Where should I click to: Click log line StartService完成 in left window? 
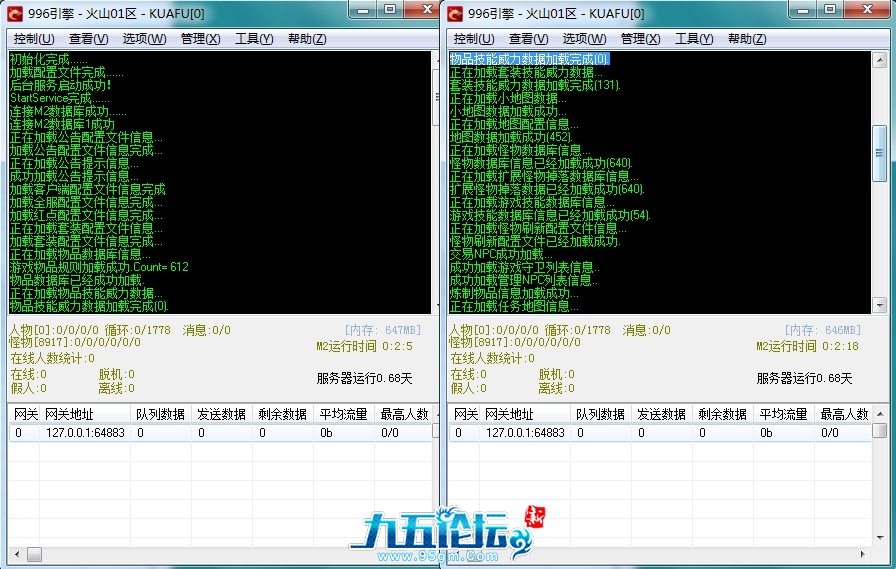(x=59, y=98)
